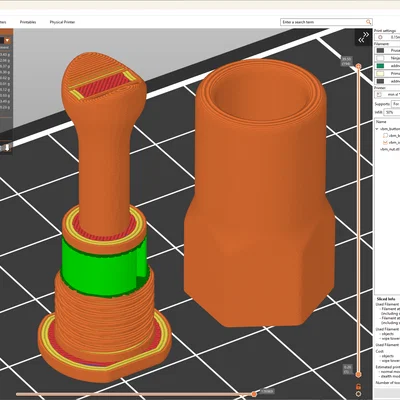Click the printer preset icon
Screen dimensions: 400x400
[x=379, y=95]
